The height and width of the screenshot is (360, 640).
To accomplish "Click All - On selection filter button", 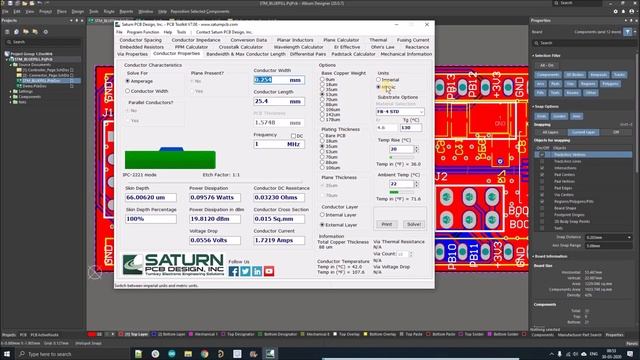I will (547, 65).
